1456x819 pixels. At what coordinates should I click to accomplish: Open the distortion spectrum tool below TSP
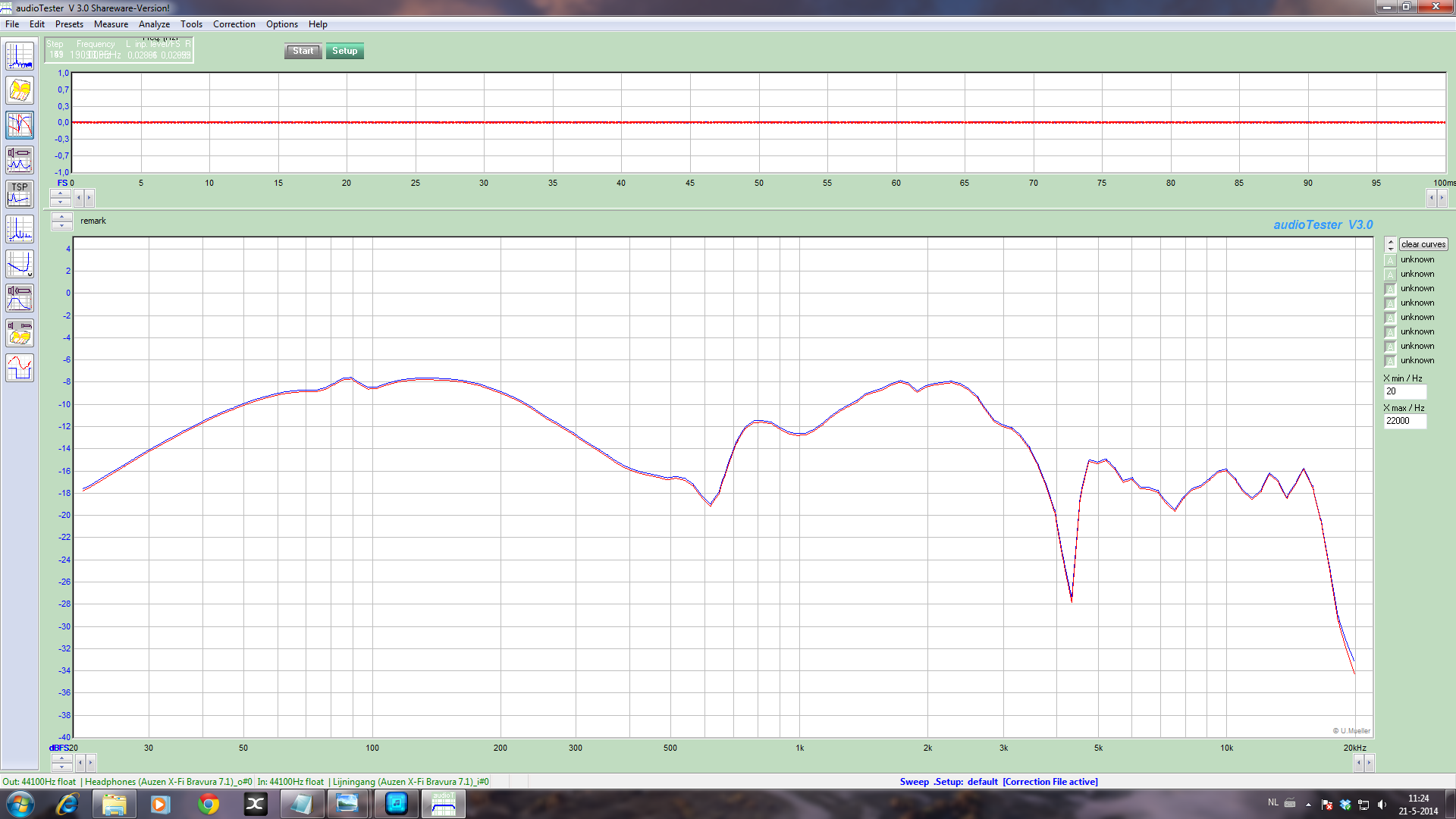(x=20, y=229)
